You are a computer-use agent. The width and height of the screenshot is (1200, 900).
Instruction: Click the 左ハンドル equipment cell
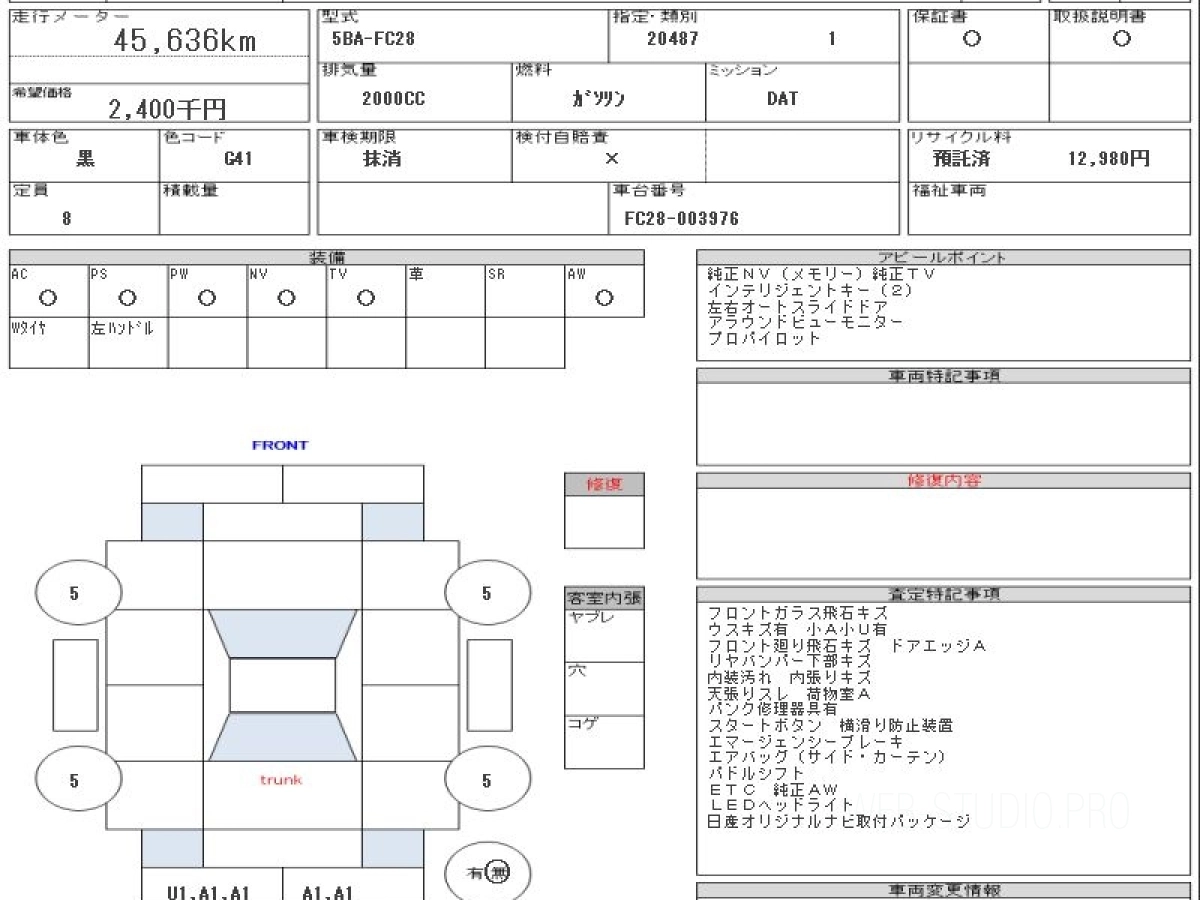click(128, 343)
